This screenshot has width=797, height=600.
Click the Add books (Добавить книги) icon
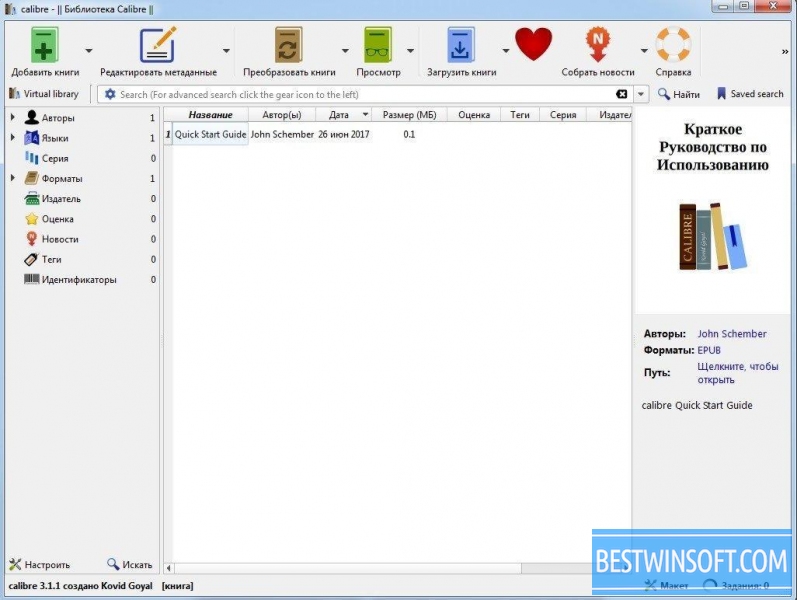click(x=44, y=45)
